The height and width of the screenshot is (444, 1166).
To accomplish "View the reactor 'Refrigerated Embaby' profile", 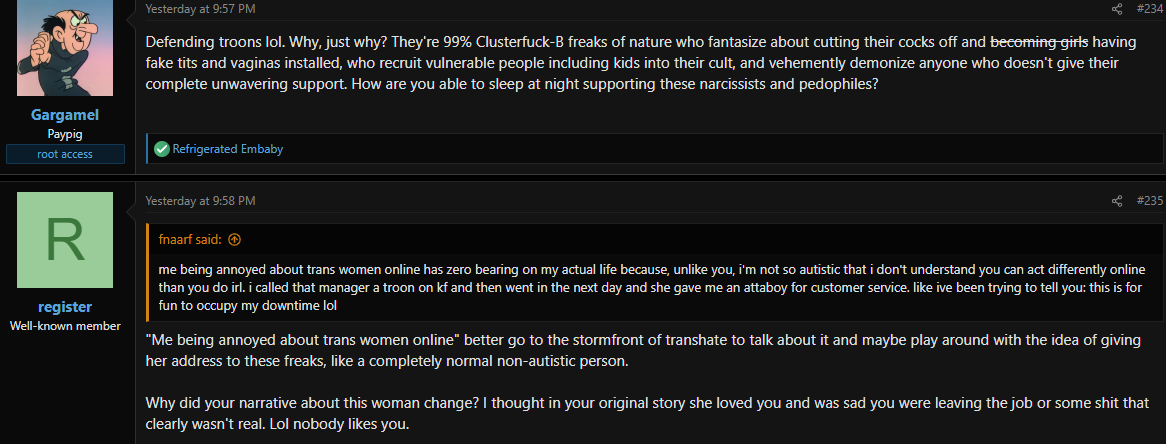I will (228, 149).
